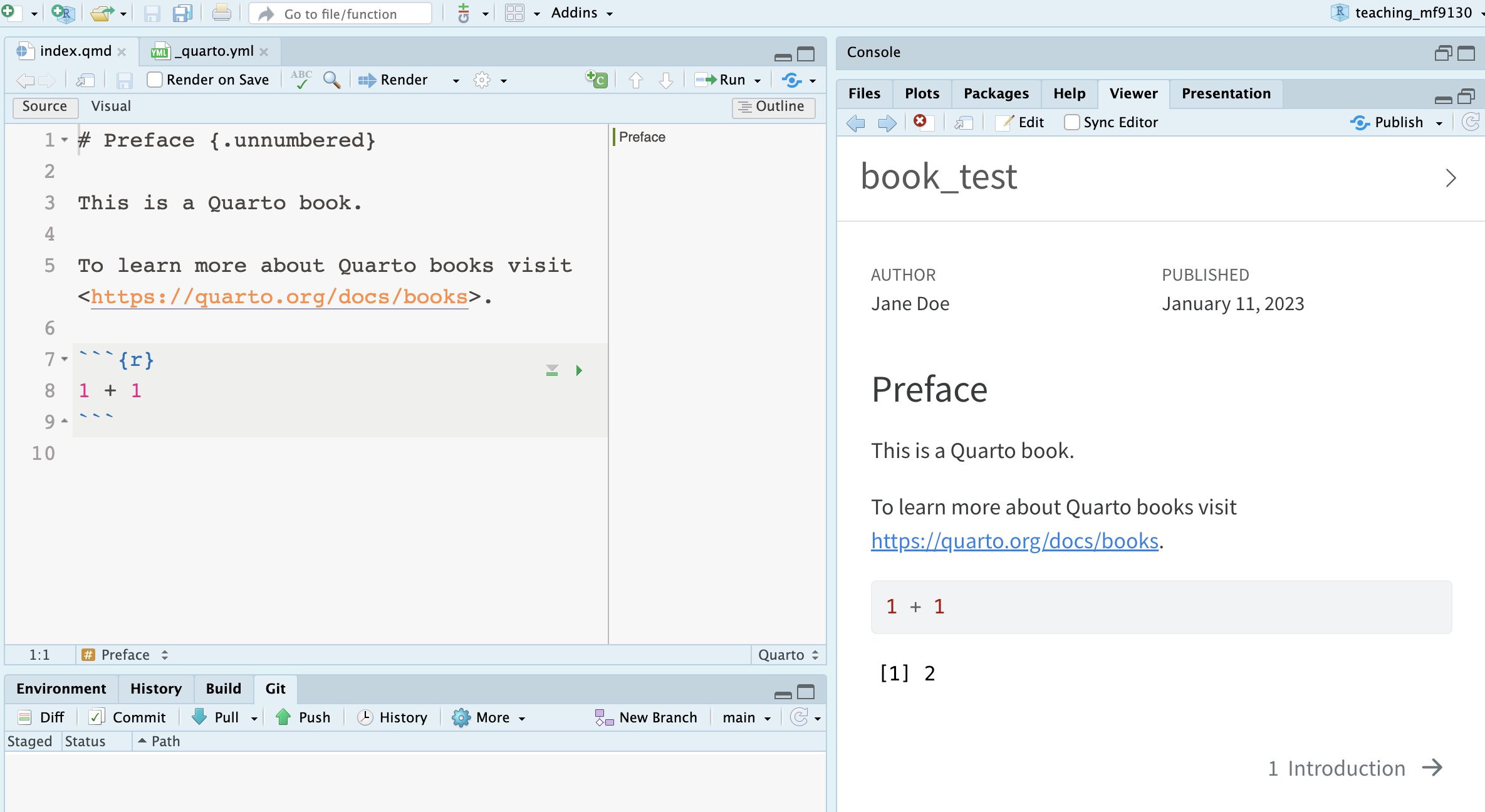The image size is (1485, 812).
Task: Click the Git Push button
Action: [303, 717]
